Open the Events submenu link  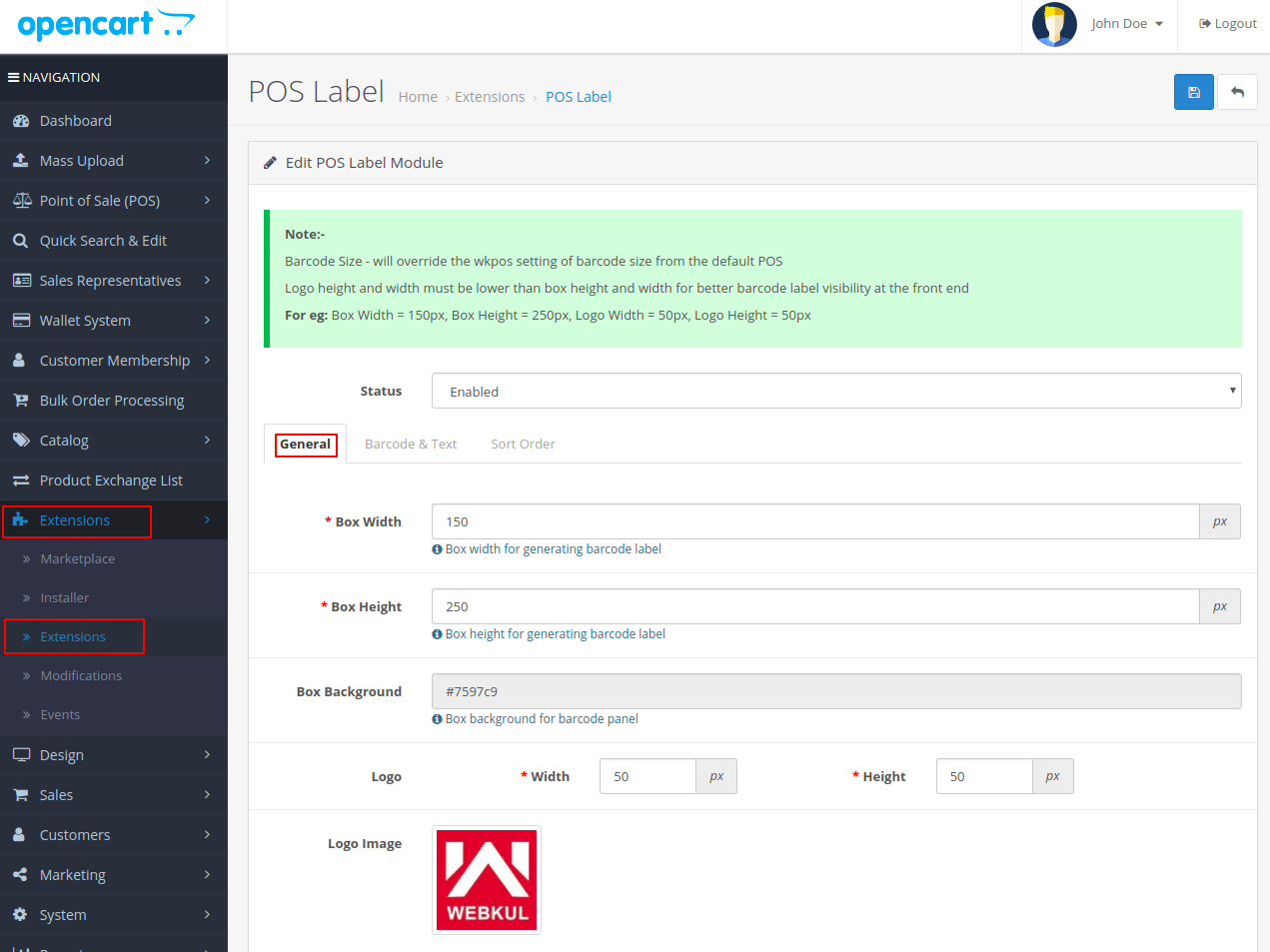(x=60, y=715)
